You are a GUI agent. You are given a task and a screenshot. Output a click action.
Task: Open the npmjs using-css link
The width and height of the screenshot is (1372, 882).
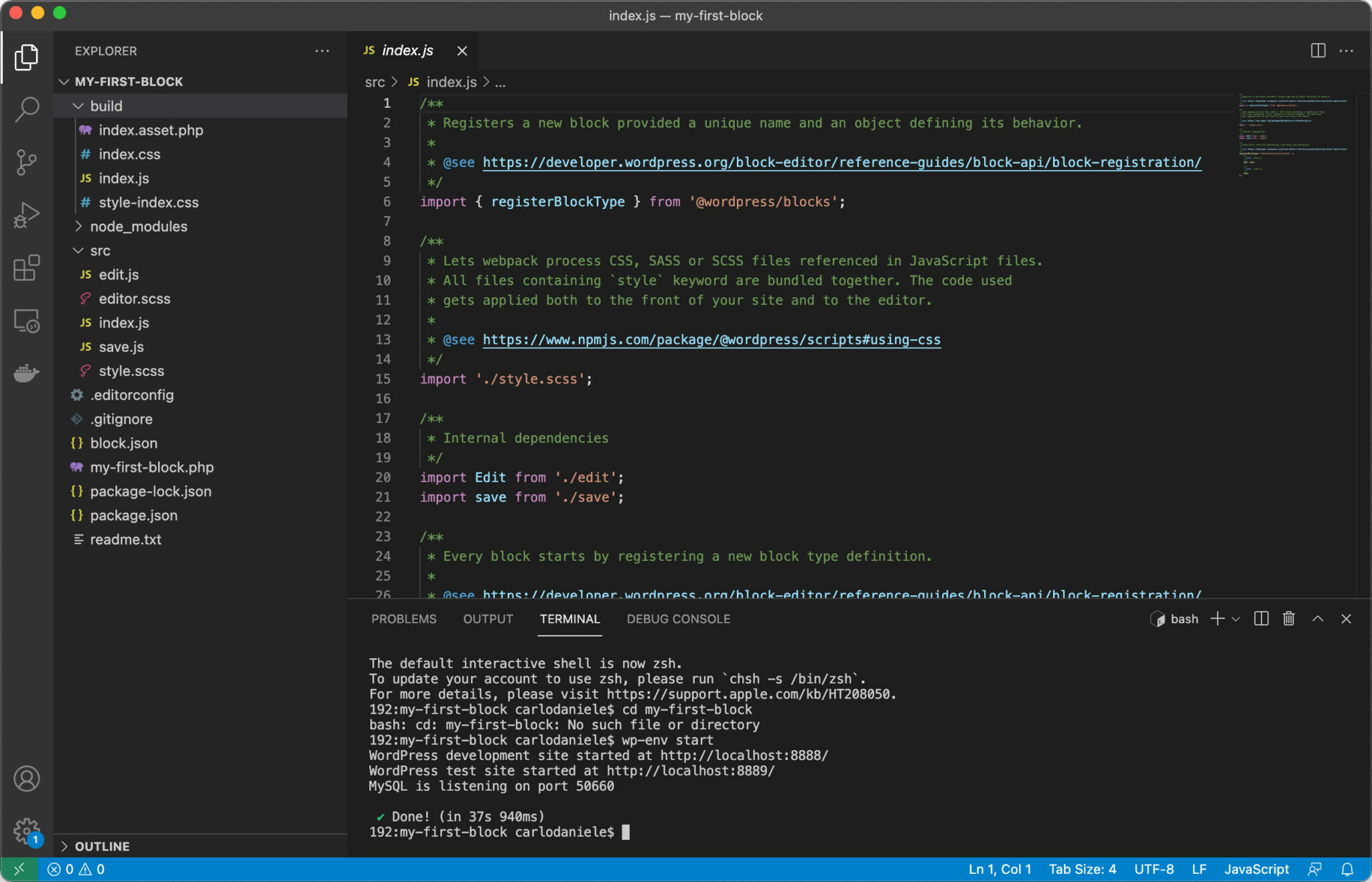(x=711, y=340)
